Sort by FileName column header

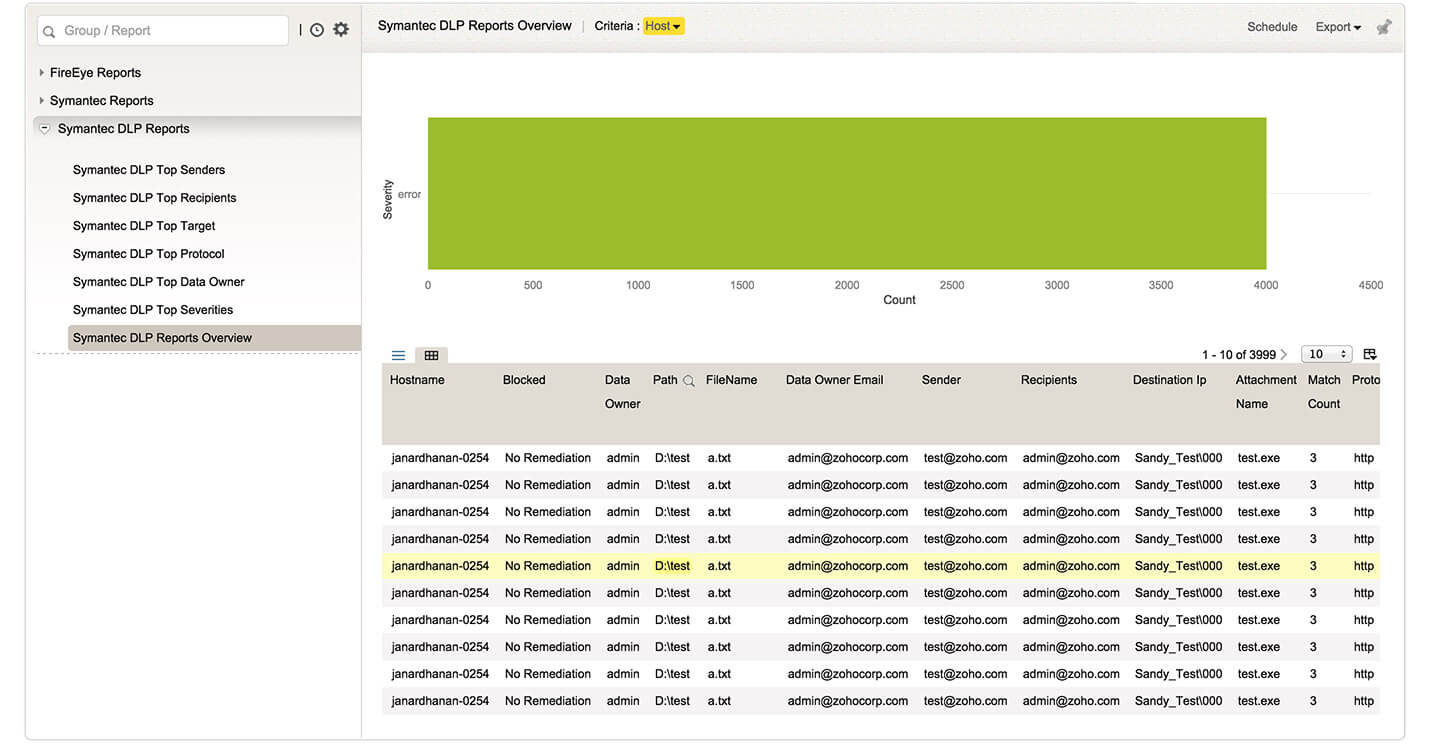731,380
